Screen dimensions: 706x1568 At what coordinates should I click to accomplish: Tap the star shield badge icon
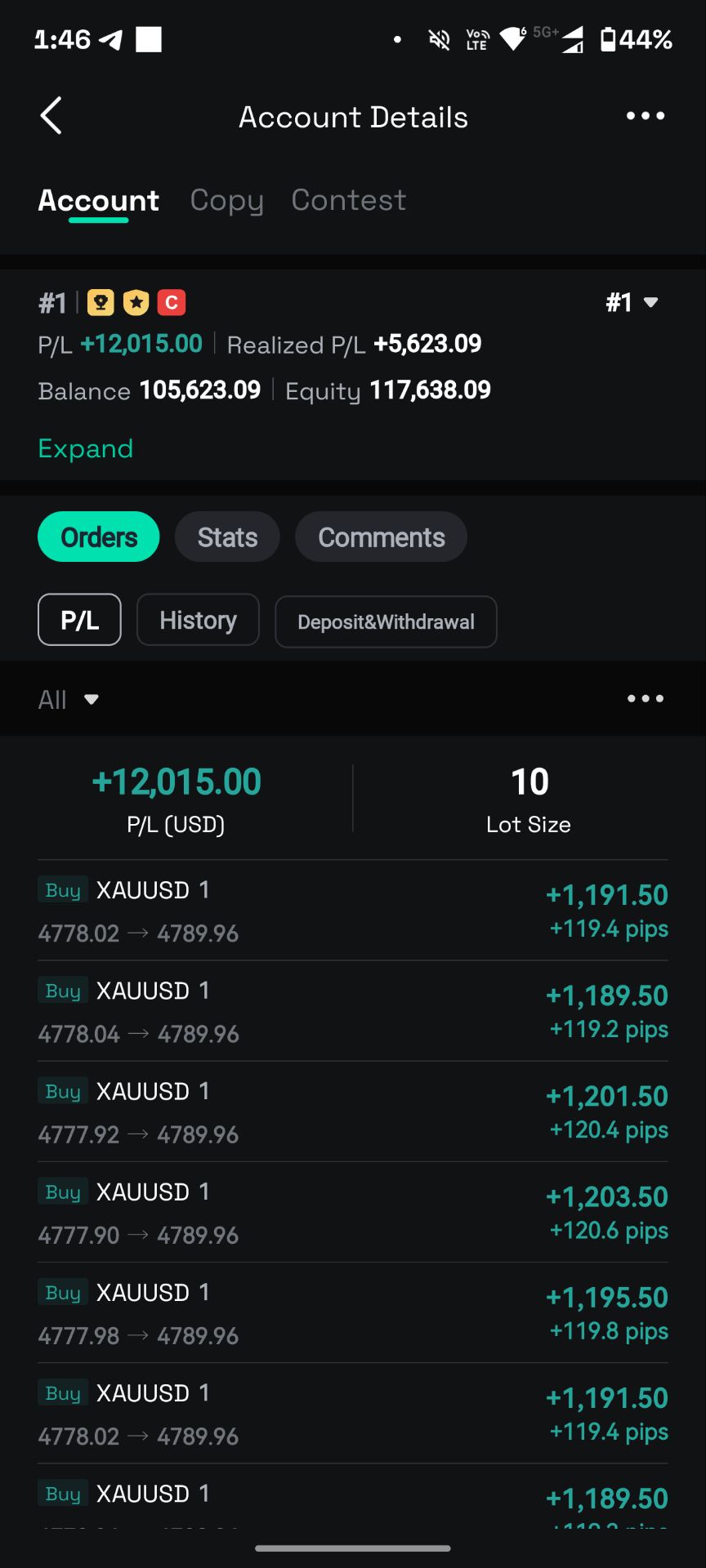pos(136,303)
